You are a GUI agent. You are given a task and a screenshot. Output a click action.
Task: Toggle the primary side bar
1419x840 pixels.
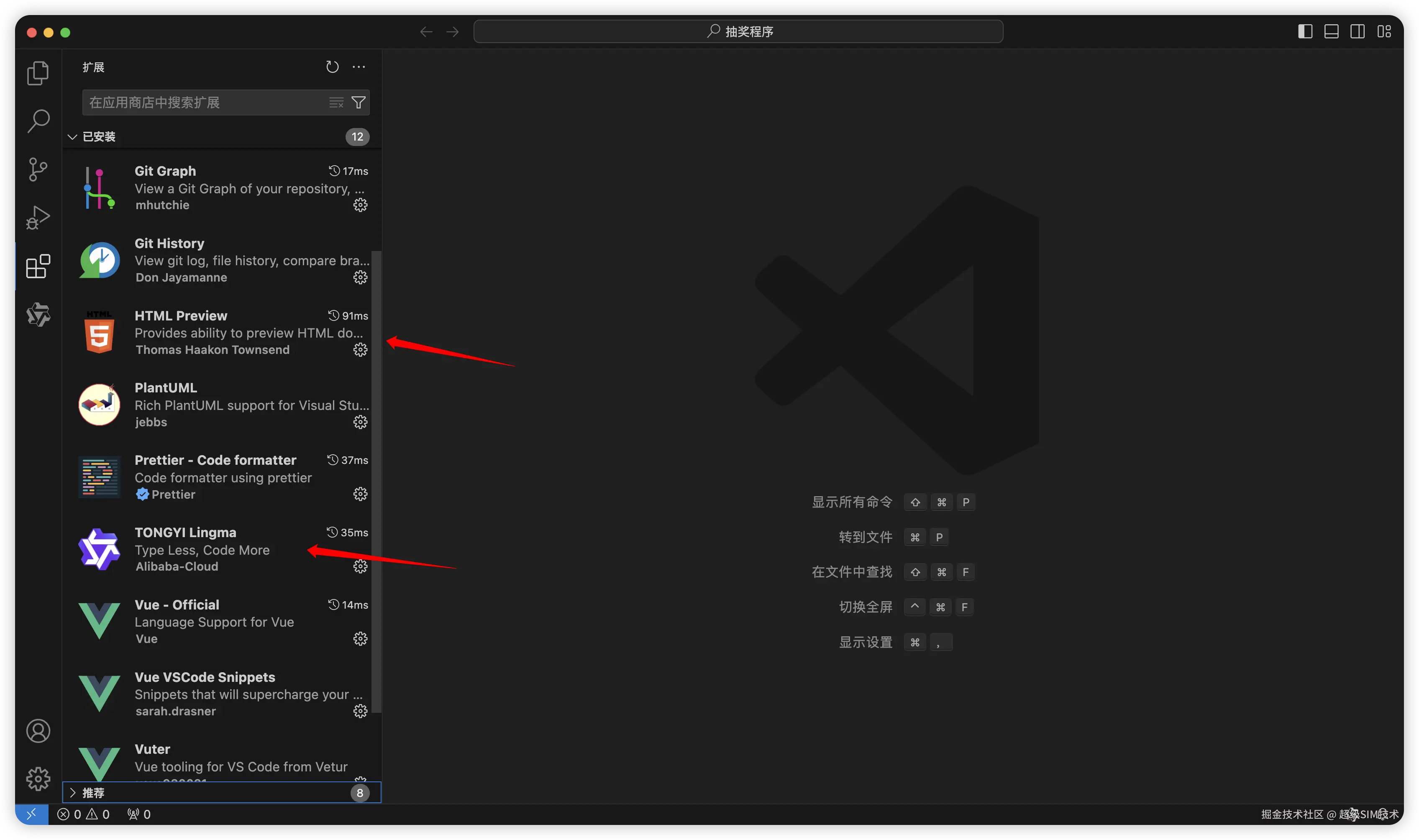coord(1305,32)
